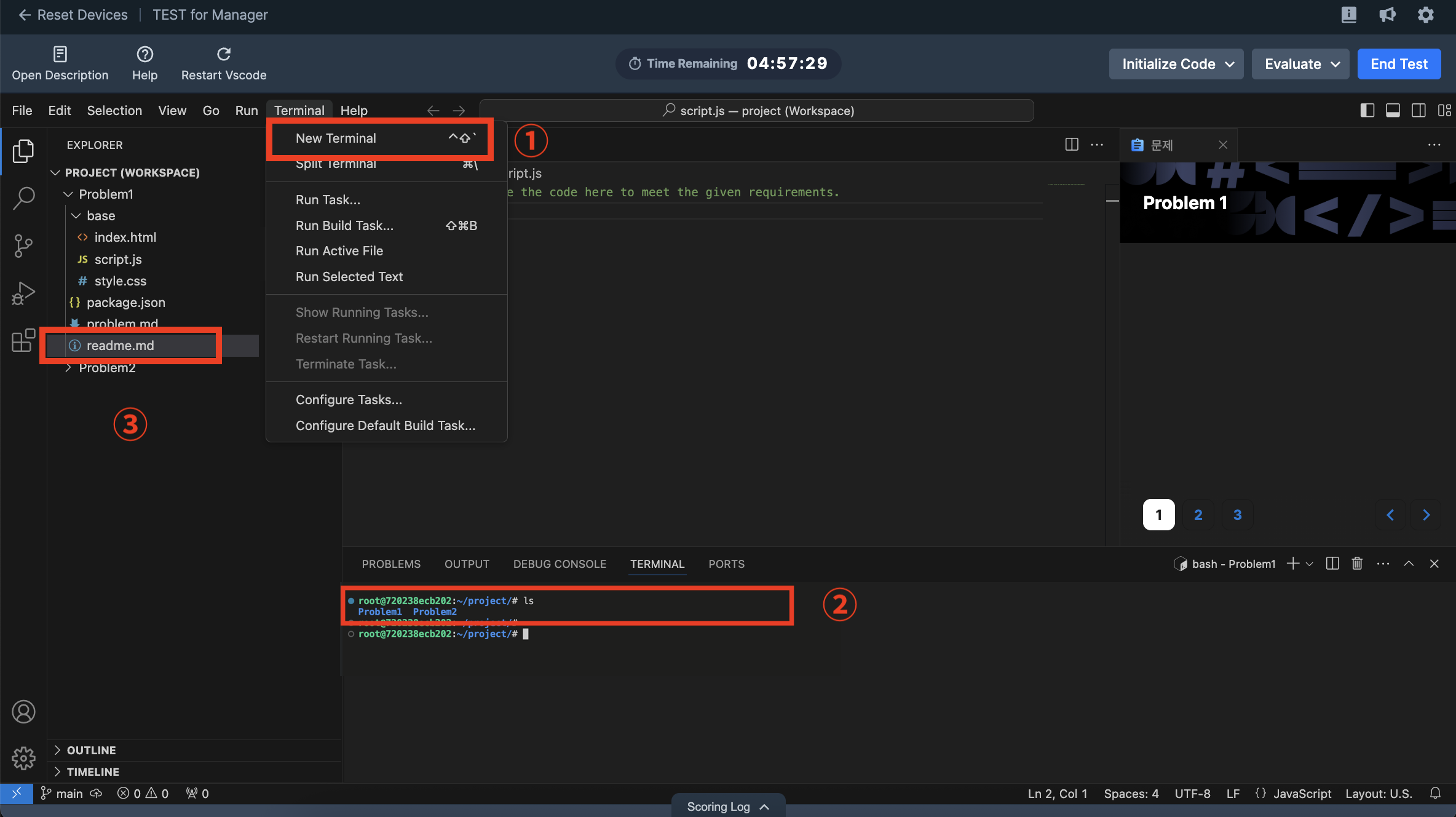Viewport: 1456px width, 817px height.
Task: Open the Source Control view icon
Action: coord(23,245)
